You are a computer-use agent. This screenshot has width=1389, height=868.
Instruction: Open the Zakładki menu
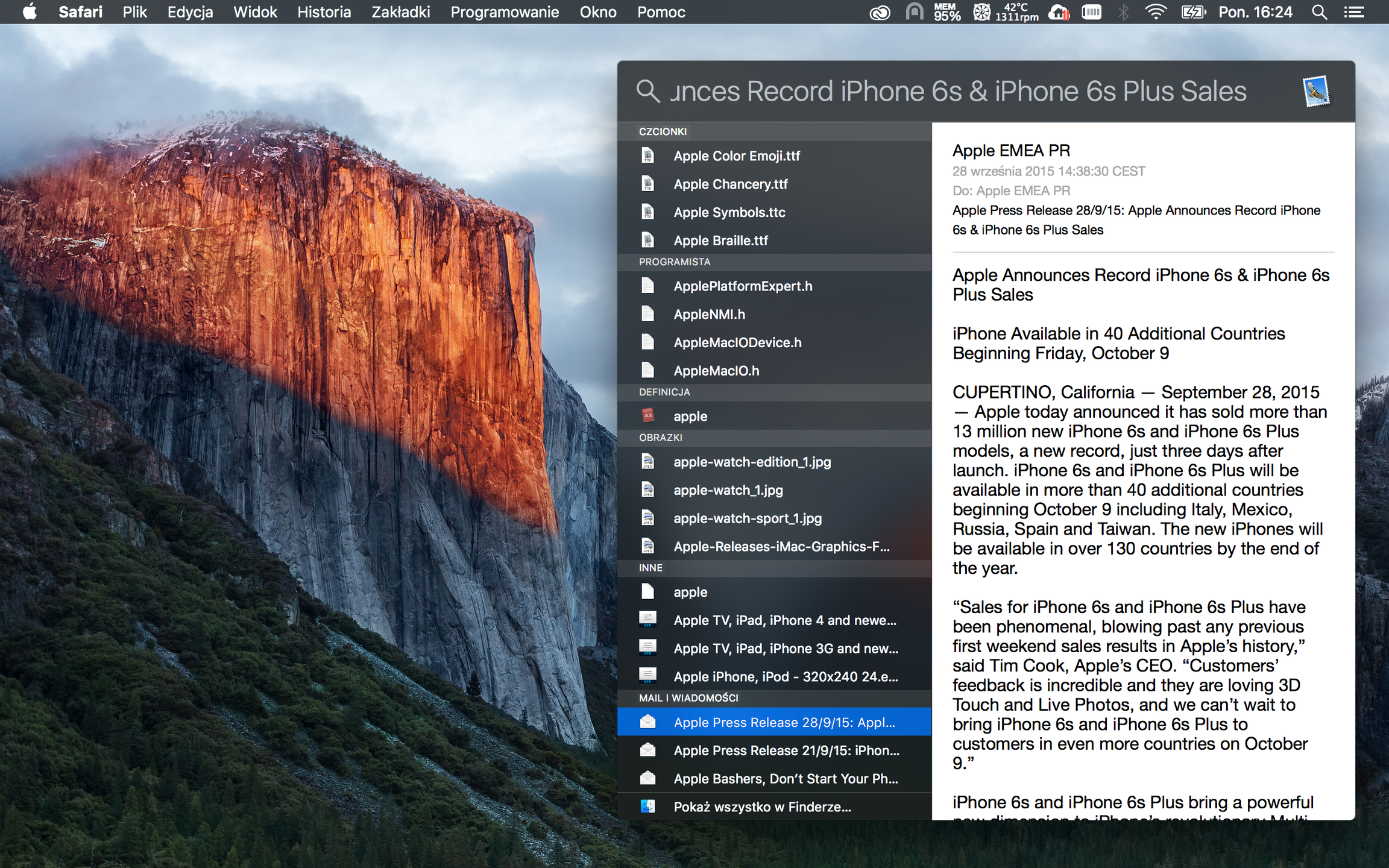click(x=400, y=12)
